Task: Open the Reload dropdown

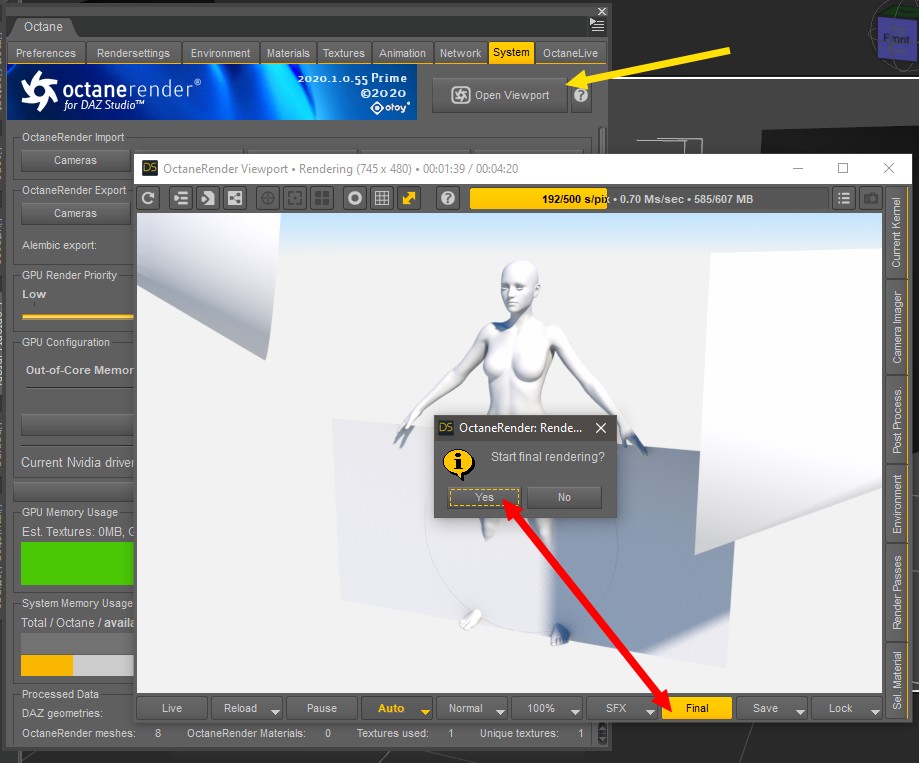Action: coord(275,711)
